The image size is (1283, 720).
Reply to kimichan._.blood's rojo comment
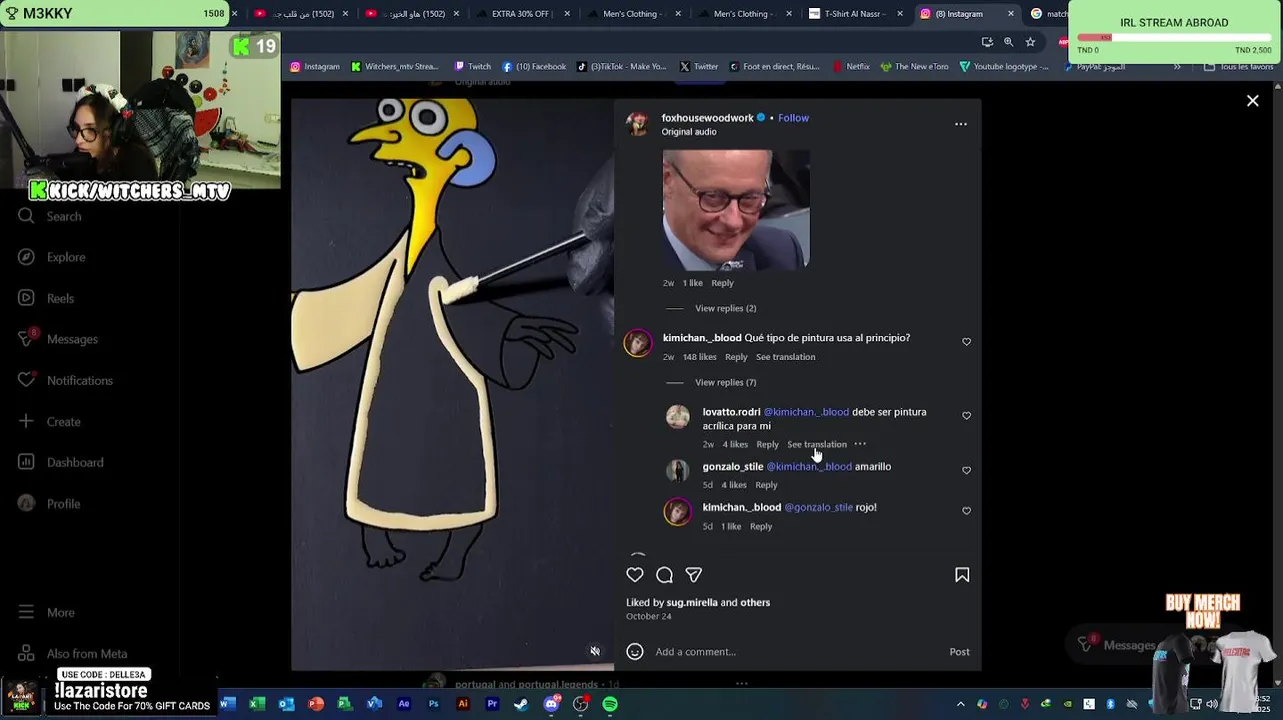pos(761,526)
